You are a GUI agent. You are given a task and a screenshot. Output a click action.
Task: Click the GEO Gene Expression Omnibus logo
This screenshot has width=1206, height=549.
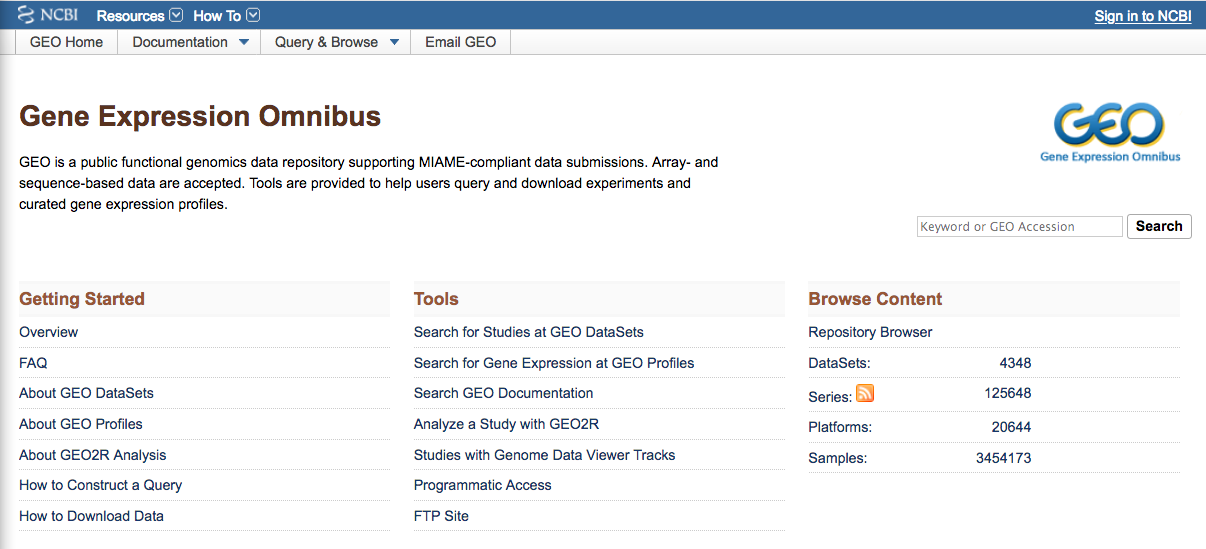click(1110, 131)
